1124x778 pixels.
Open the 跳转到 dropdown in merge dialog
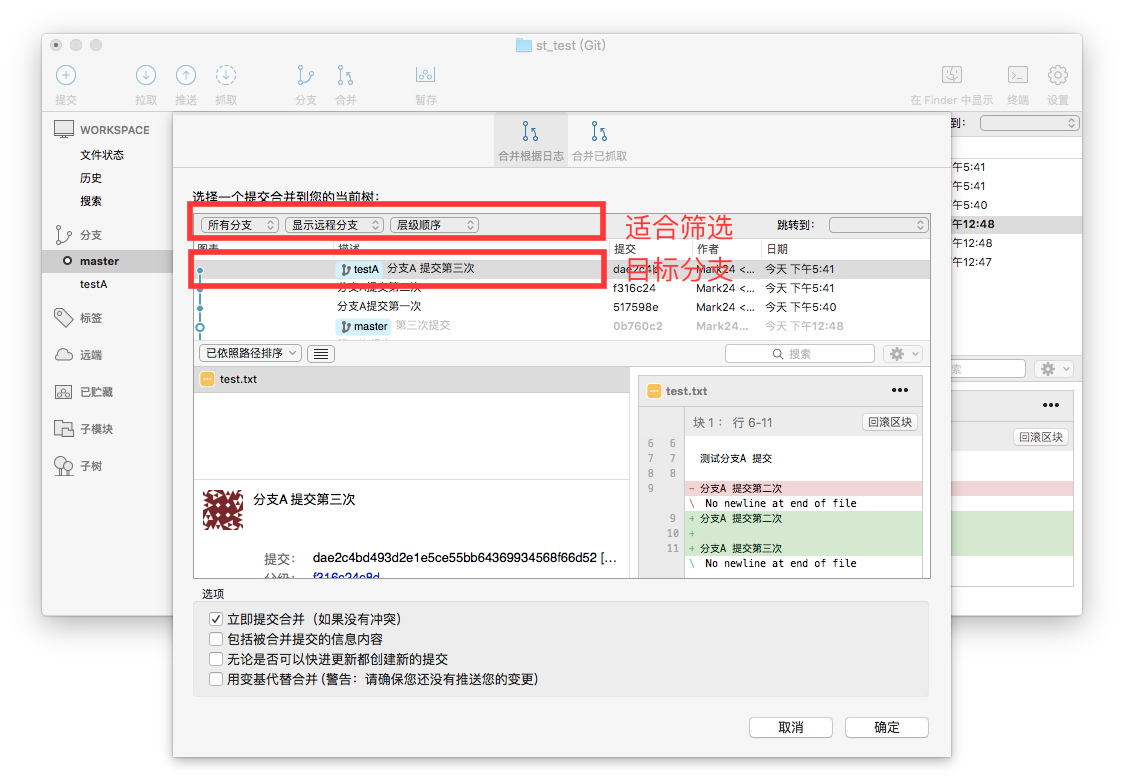coord(878,225)
